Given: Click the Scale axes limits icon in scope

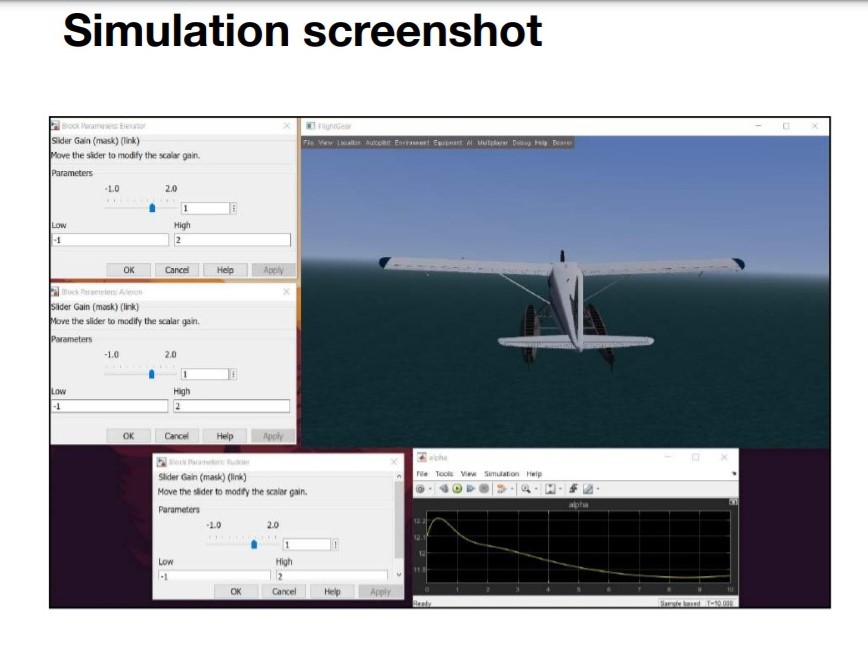Looking at the screenshot, I should pyautogui.click(x=550, y=489).
